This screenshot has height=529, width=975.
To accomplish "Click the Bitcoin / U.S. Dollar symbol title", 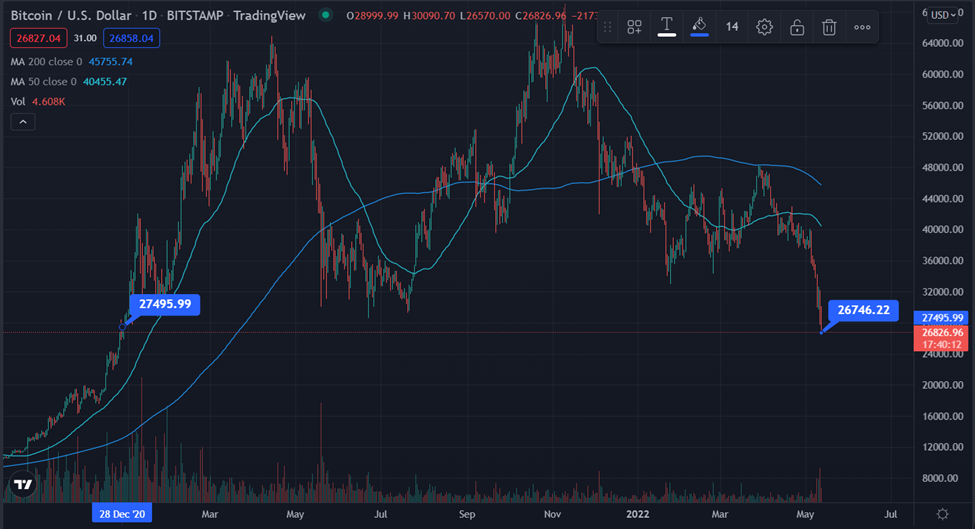I will pyautogui.click(x=71, y=16).
